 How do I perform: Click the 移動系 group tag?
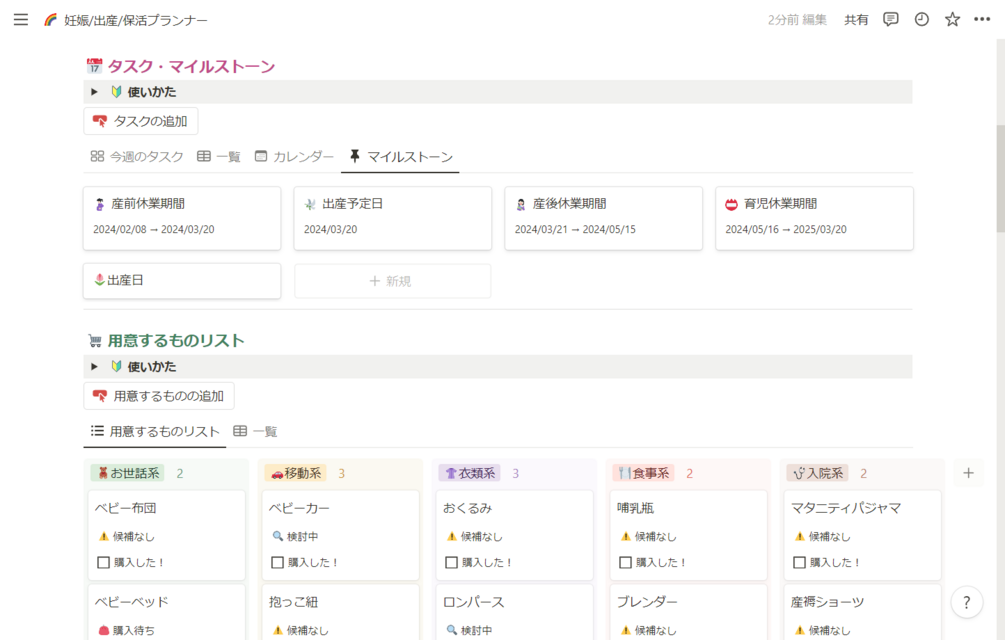(x=295, y=473)
